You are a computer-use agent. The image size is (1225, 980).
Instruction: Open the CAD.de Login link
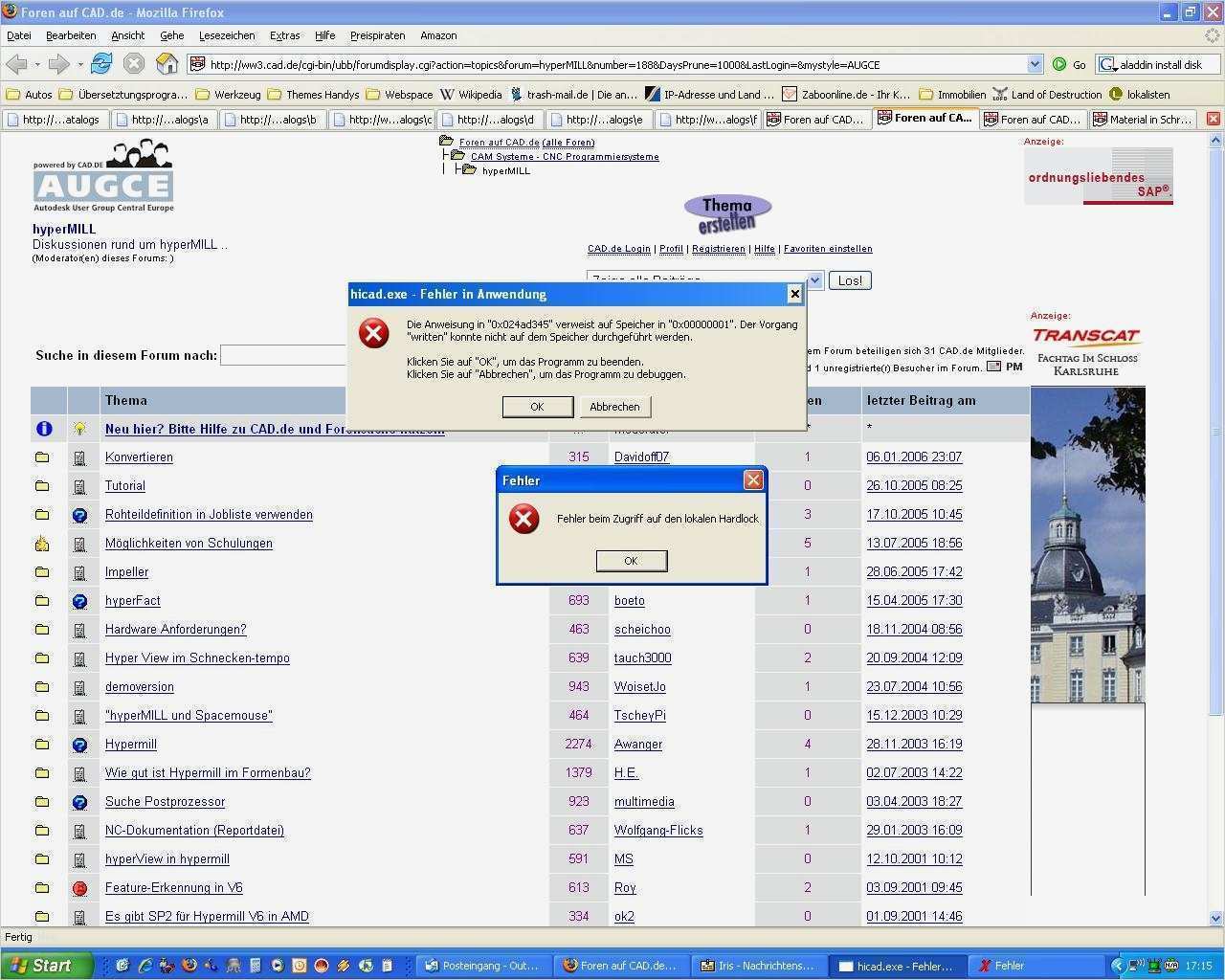click(618, 249)
